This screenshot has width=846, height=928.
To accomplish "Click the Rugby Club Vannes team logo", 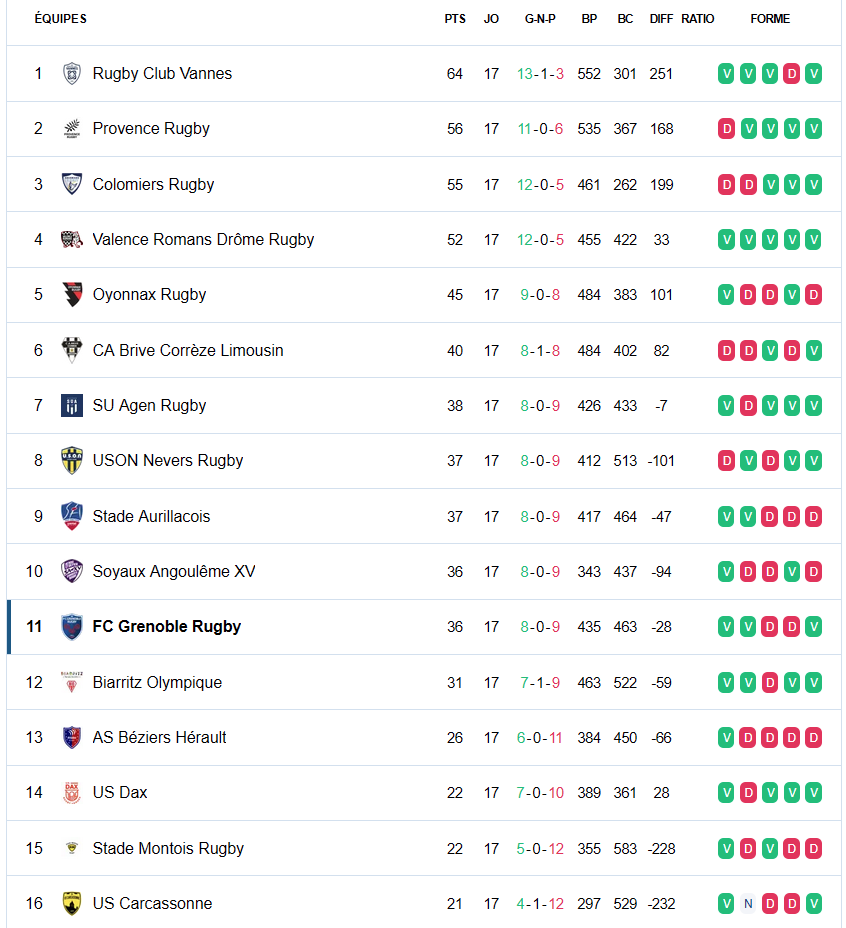I will (71, 74).
